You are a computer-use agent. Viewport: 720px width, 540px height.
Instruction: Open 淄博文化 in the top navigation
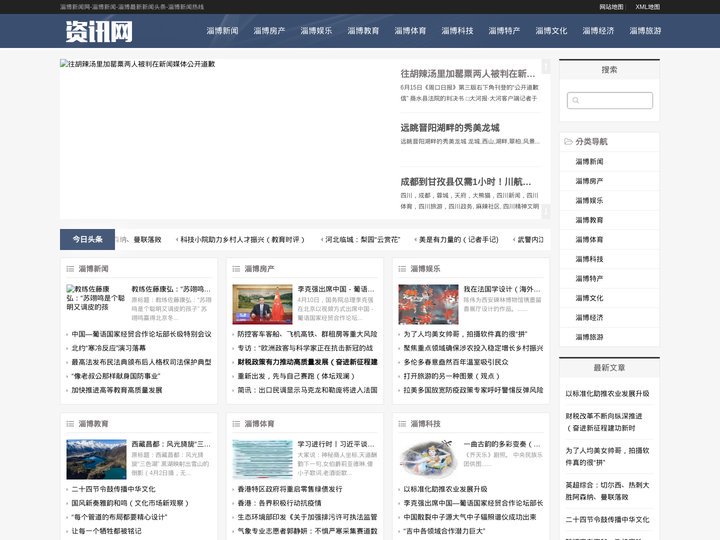(551, 31)
